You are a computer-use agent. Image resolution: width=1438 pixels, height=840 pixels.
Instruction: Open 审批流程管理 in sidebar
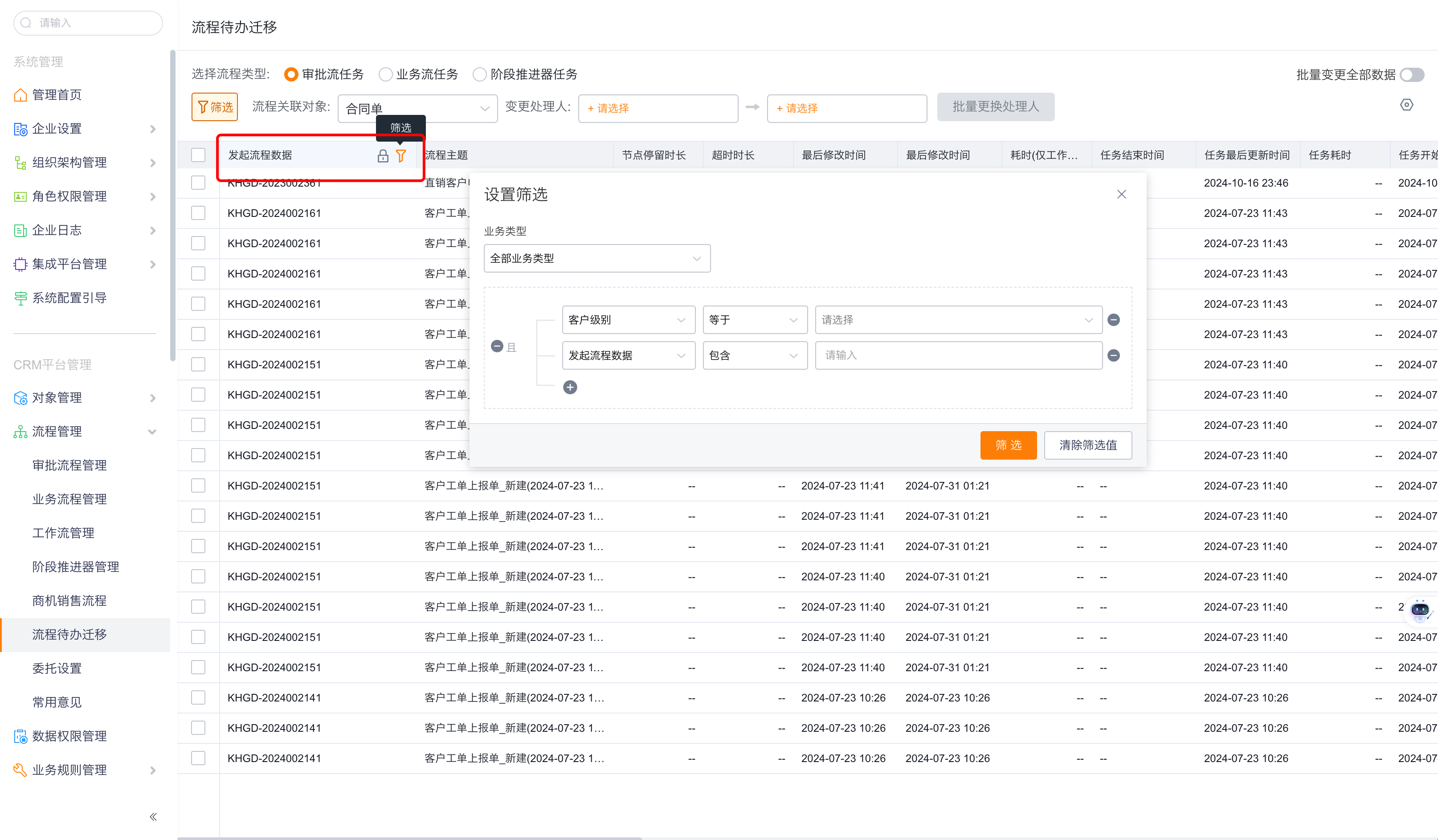pos(69,465)
